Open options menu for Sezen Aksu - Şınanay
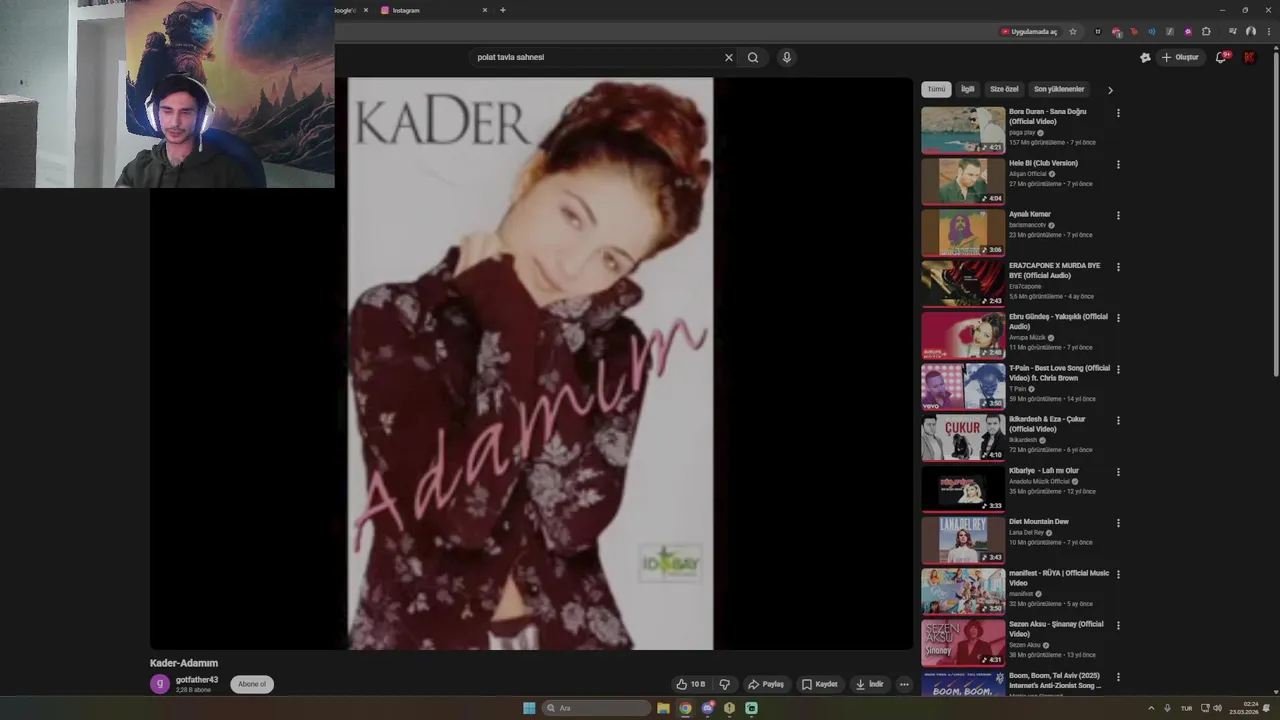 (1118, 625)
